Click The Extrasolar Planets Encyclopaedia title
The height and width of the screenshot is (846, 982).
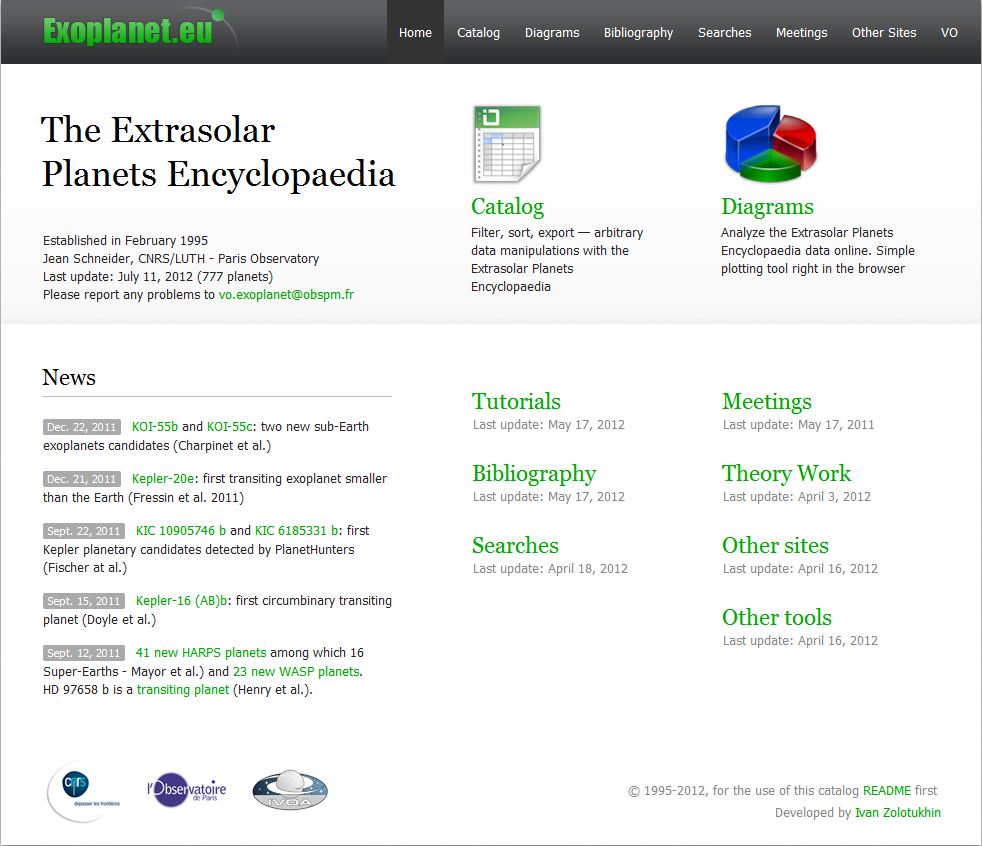[219, 152]
